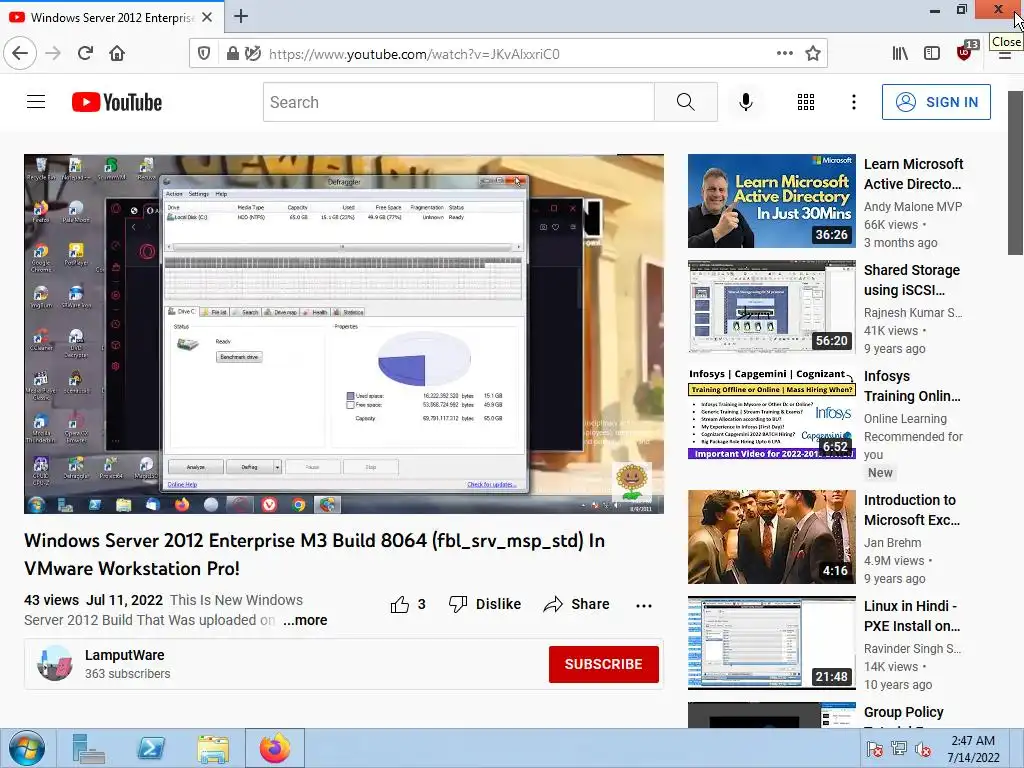
Task: Open the page actions ellipsis menu
Action: click(x=785, y=54)
